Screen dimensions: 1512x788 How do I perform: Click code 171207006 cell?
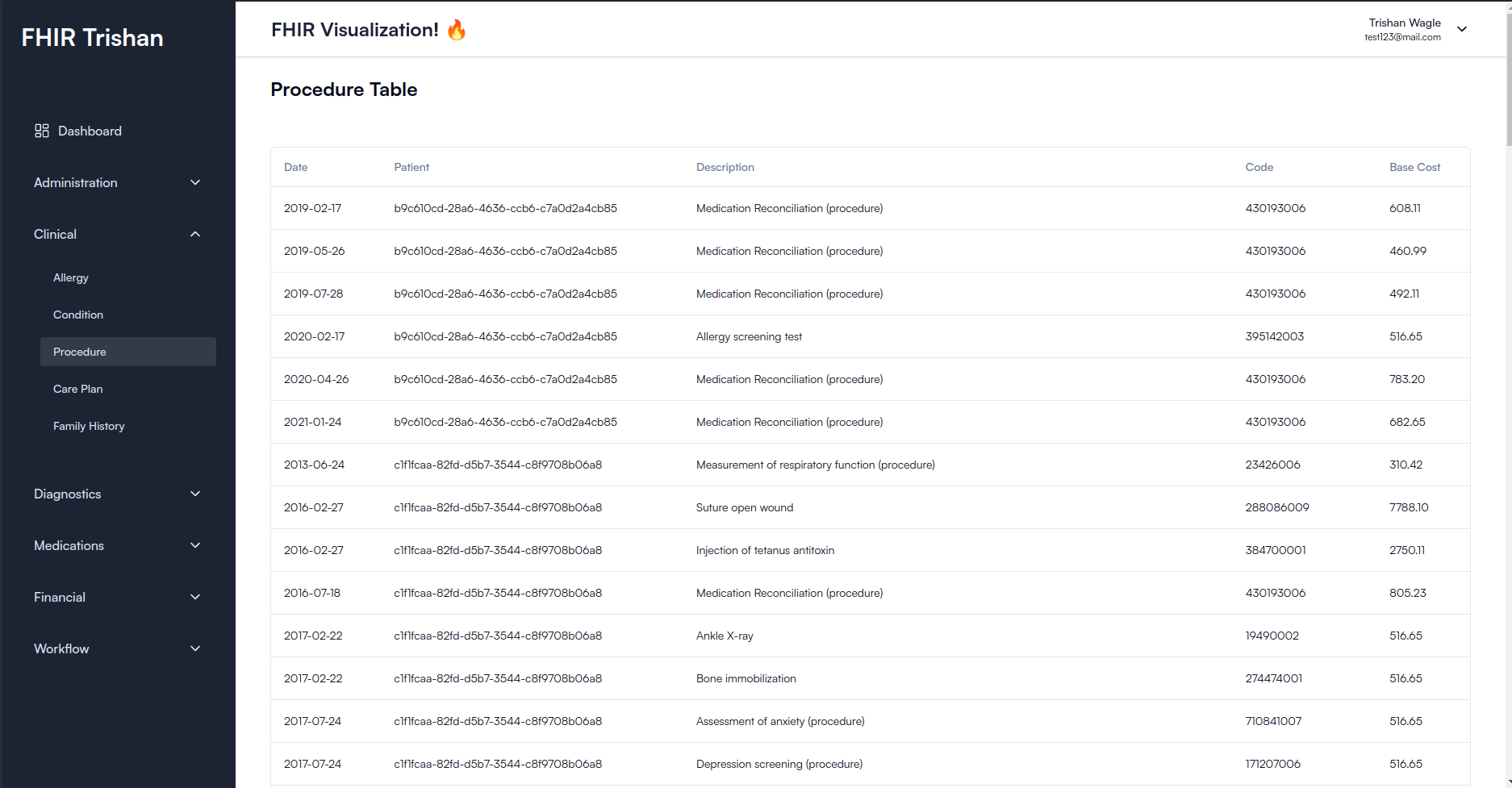1272,764
